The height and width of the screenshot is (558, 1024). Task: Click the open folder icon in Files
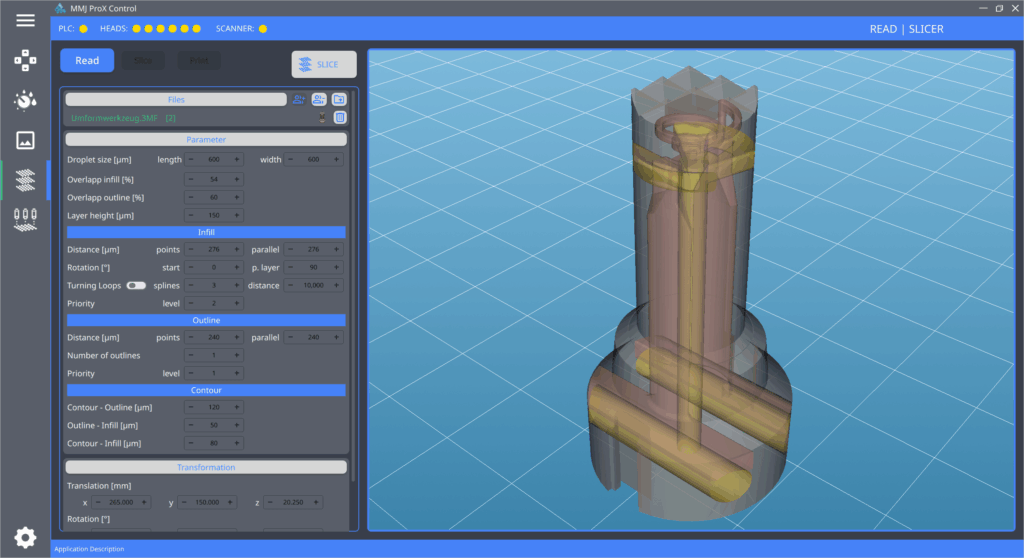[x=339, y=99]
